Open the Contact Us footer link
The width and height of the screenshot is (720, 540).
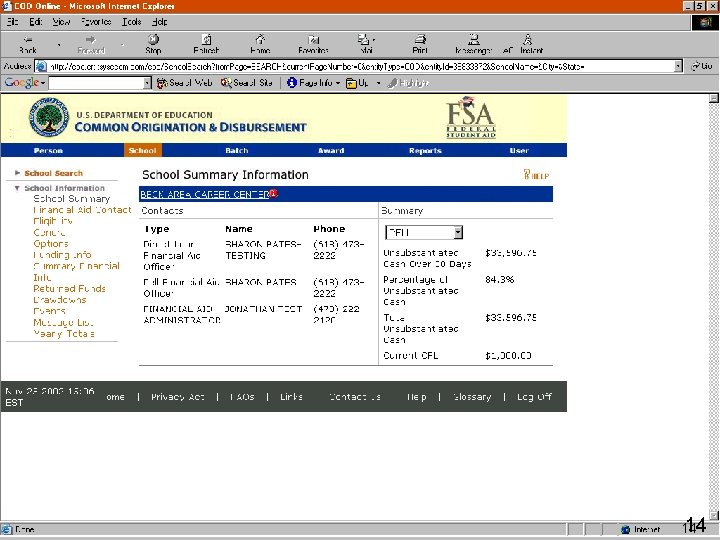354,397
